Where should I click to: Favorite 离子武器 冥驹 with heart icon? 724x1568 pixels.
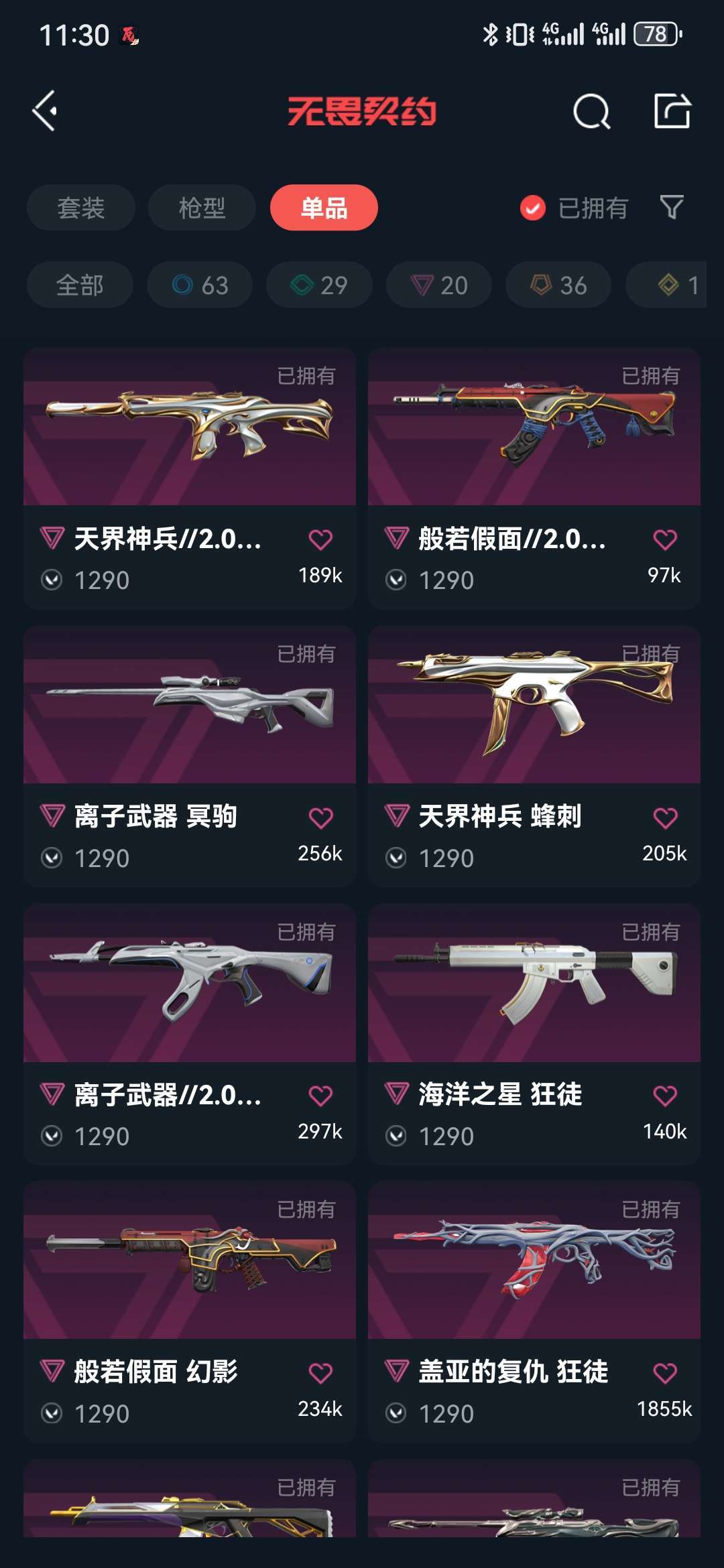click(320, 818)
